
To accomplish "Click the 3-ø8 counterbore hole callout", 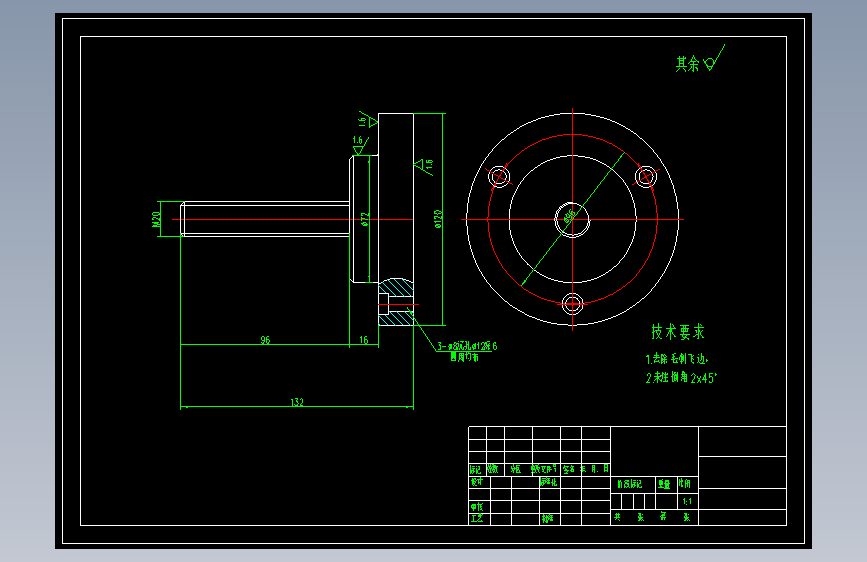I will [x=467, y=346].
